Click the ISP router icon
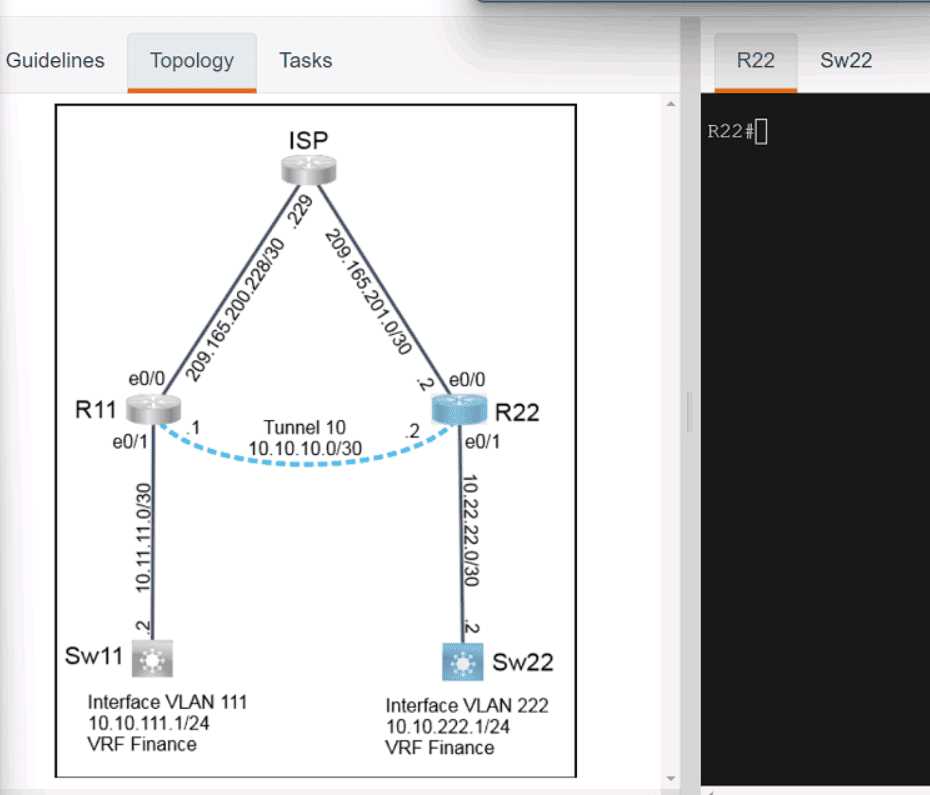930x795 pixels. 308,170
